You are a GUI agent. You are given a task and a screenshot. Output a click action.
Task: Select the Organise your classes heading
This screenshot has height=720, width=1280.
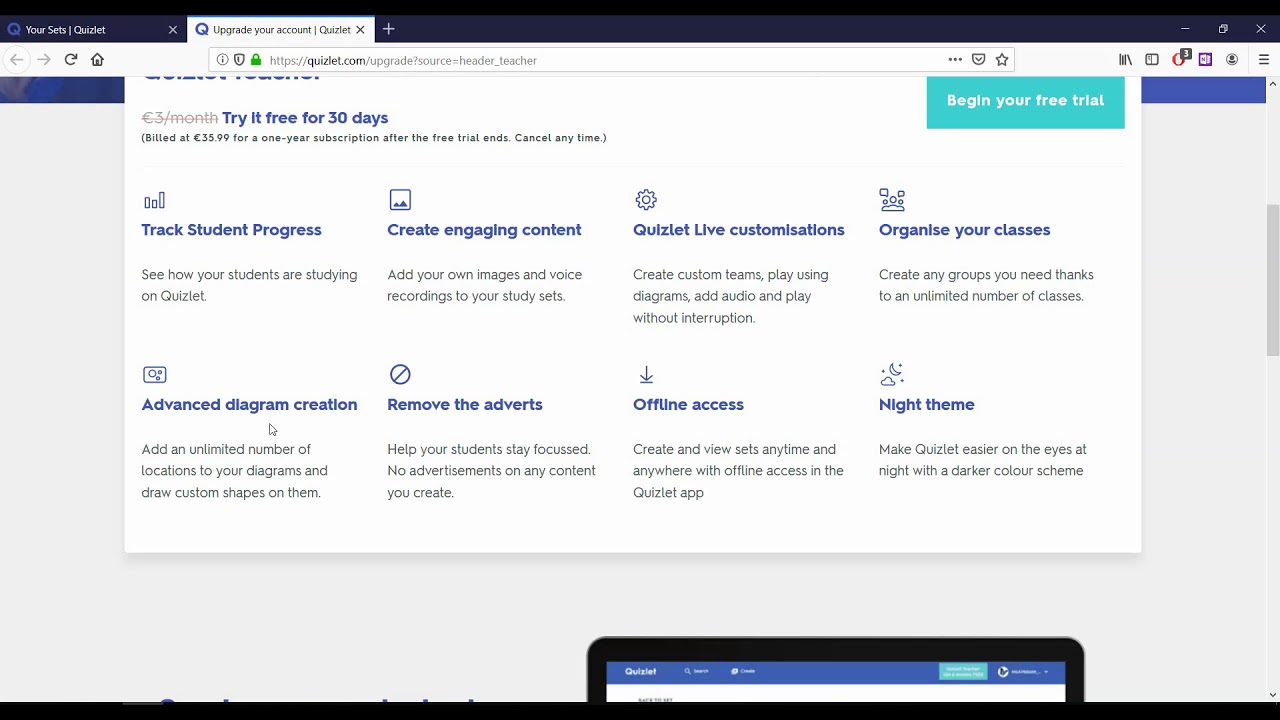coord(964,230)
